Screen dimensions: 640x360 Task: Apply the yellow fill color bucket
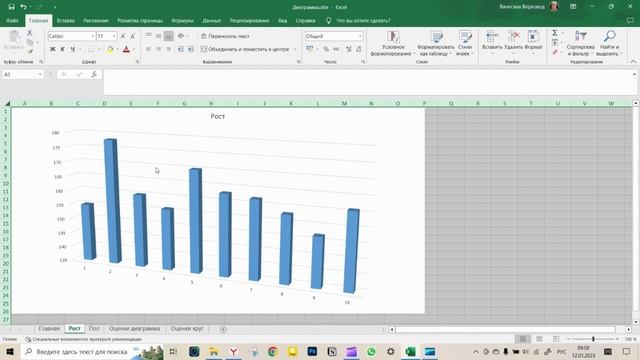pyautogui.click(x=110, y=49)
